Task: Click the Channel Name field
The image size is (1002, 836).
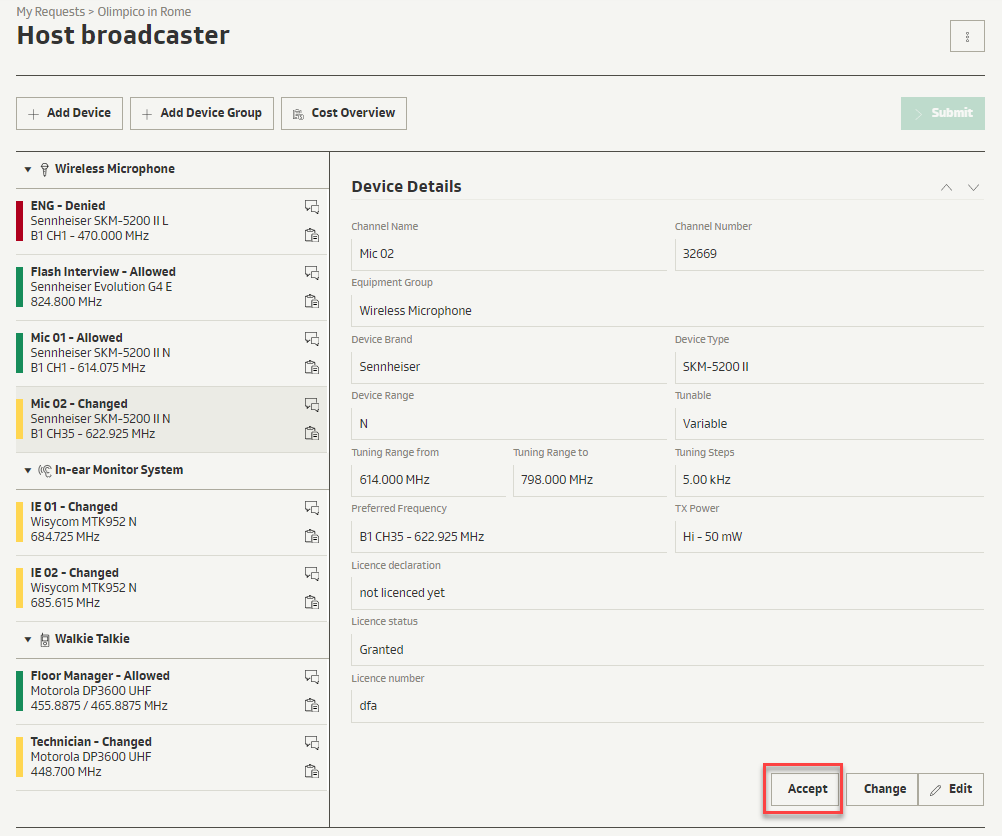Action: point(508,254)
